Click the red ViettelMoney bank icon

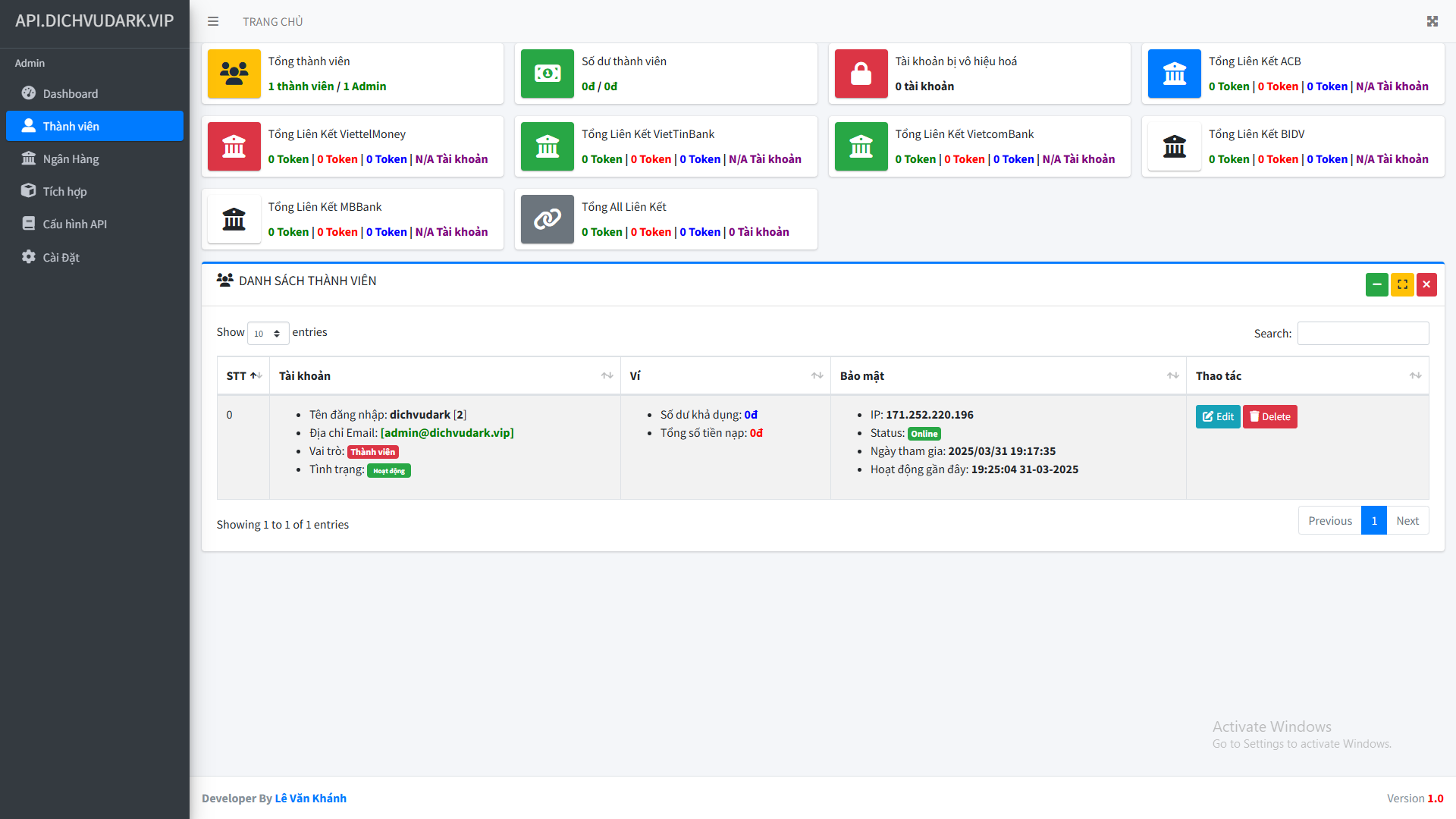[234, 146]
